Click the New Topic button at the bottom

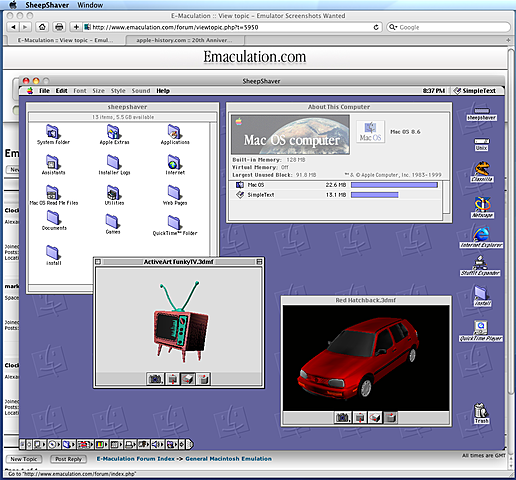pyautogui.click(x=24, y=459)
